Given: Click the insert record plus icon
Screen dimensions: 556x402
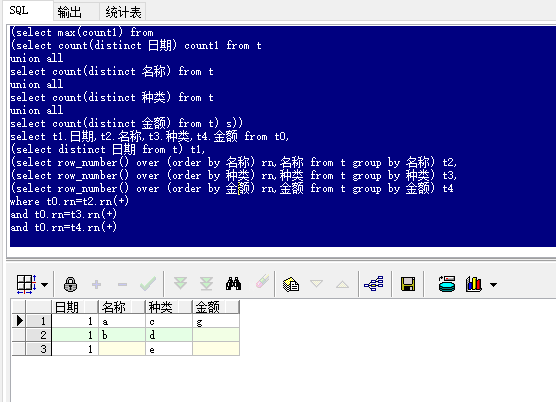Looking at the screenshot, I should click(x=96, y=284).
